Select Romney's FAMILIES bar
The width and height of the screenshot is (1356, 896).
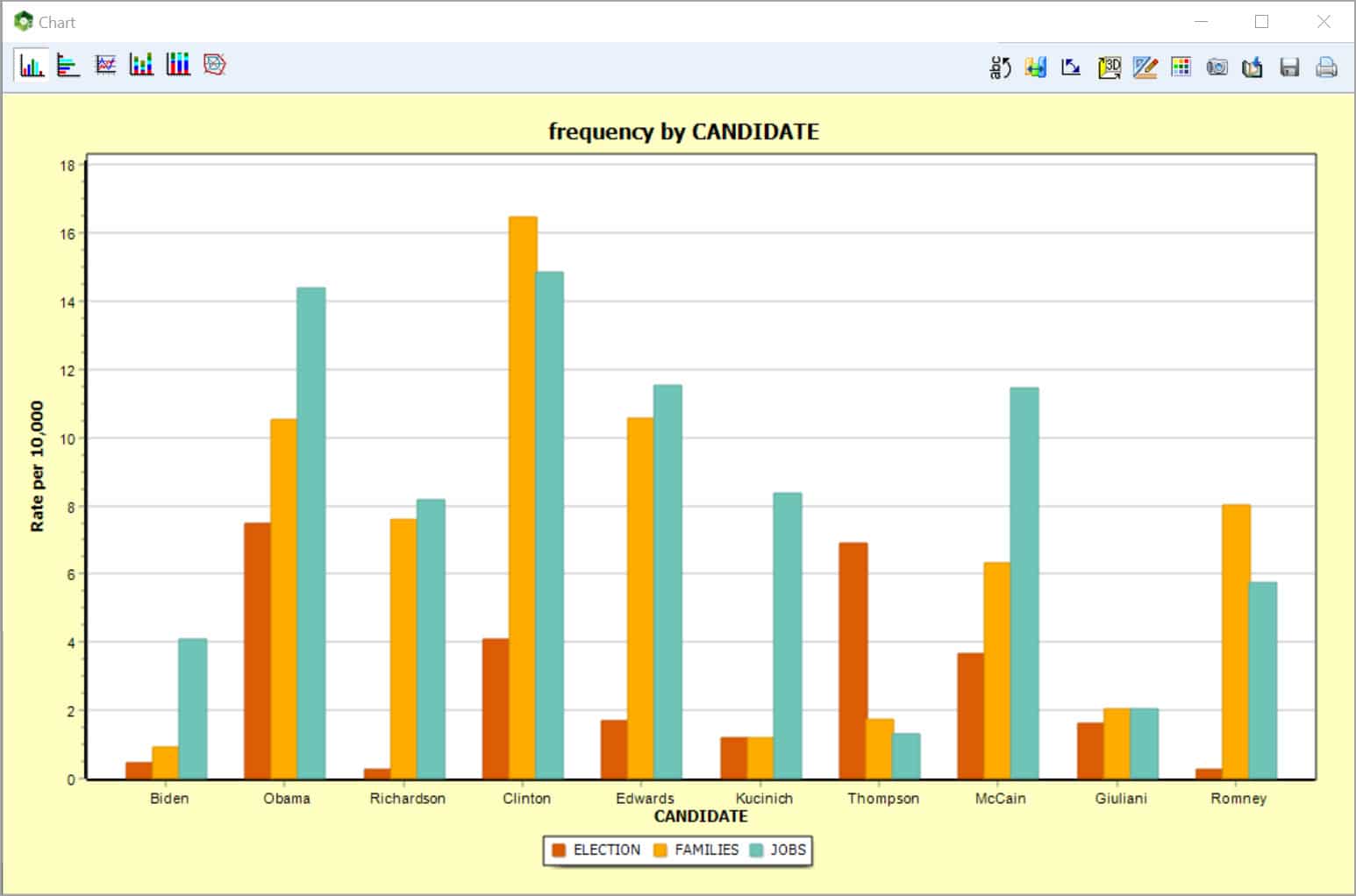pos(1237,642)
